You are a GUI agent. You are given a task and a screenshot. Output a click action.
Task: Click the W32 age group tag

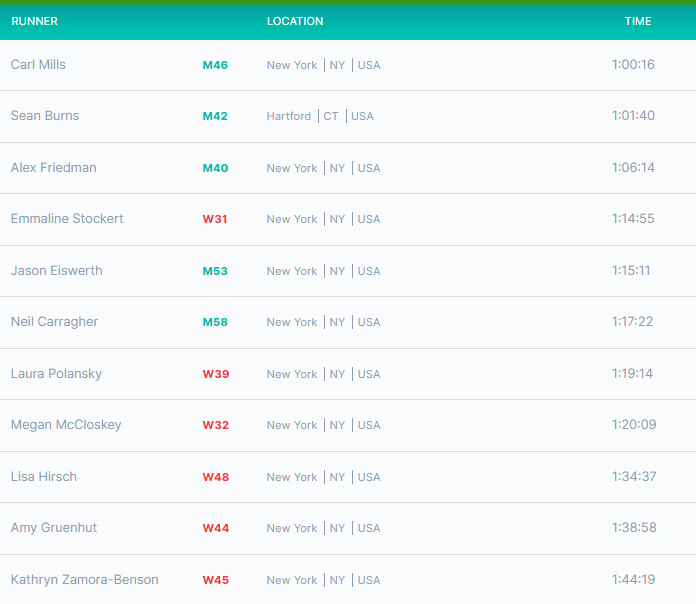coord(216,425)
